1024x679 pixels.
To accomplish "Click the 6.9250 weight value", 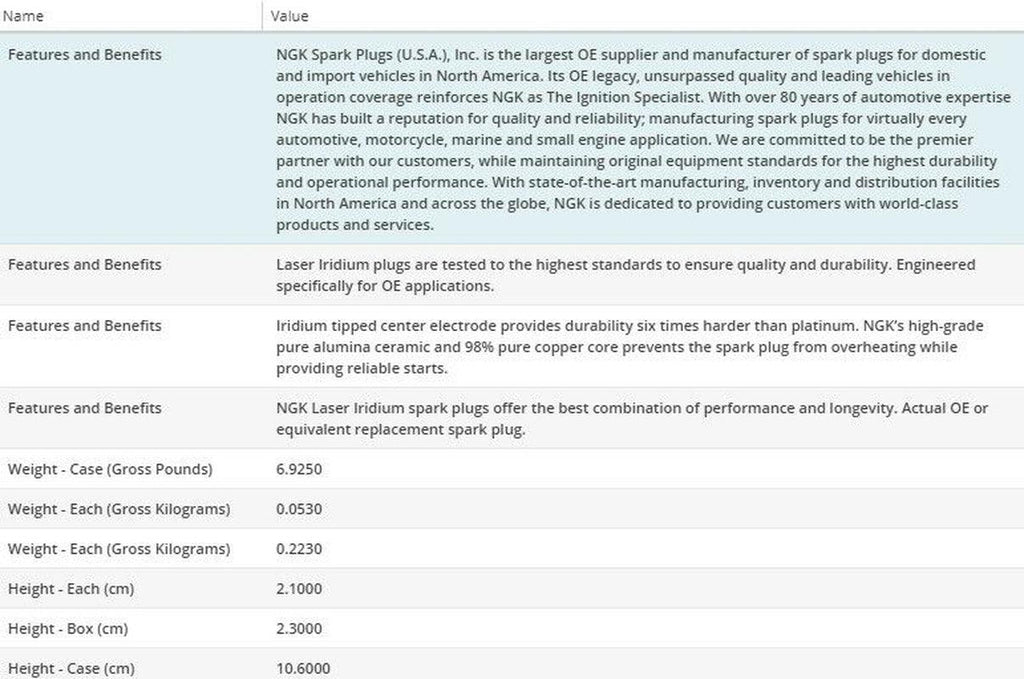I will (x=299, y=469).
